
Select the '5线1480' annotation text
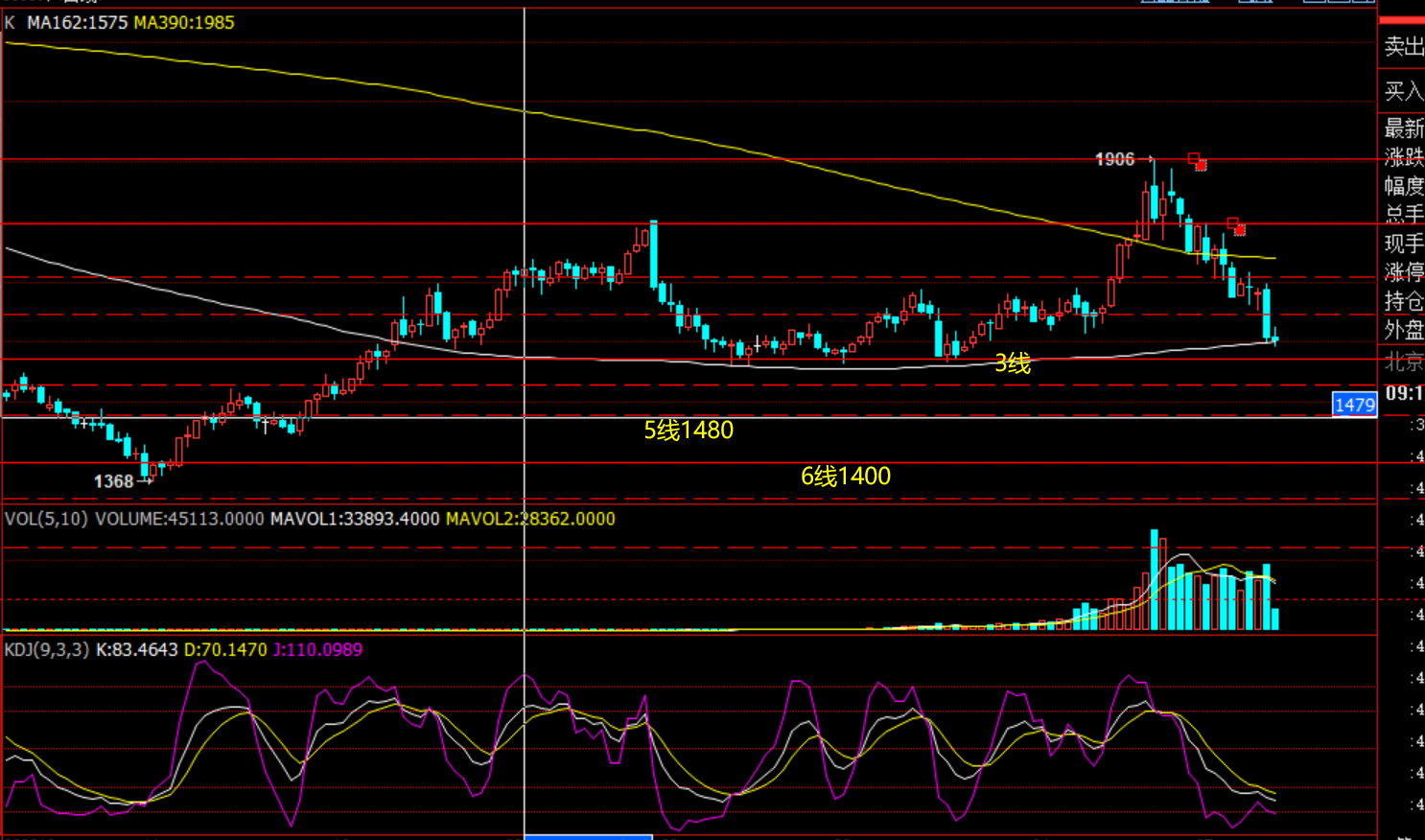pos(689,430)
